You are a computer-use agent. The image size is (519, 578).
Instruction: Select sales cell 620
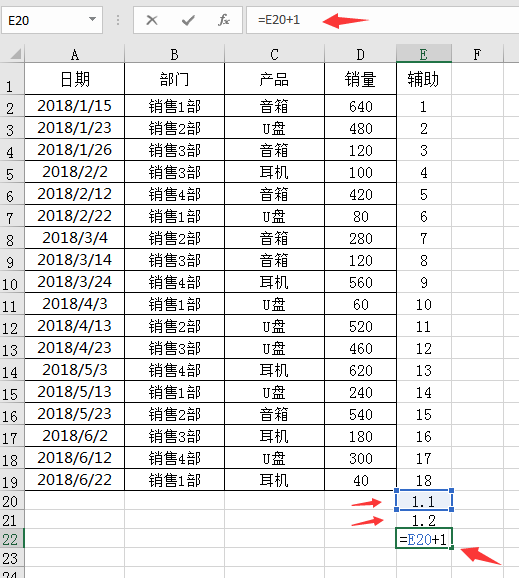(x=360, y=370)
